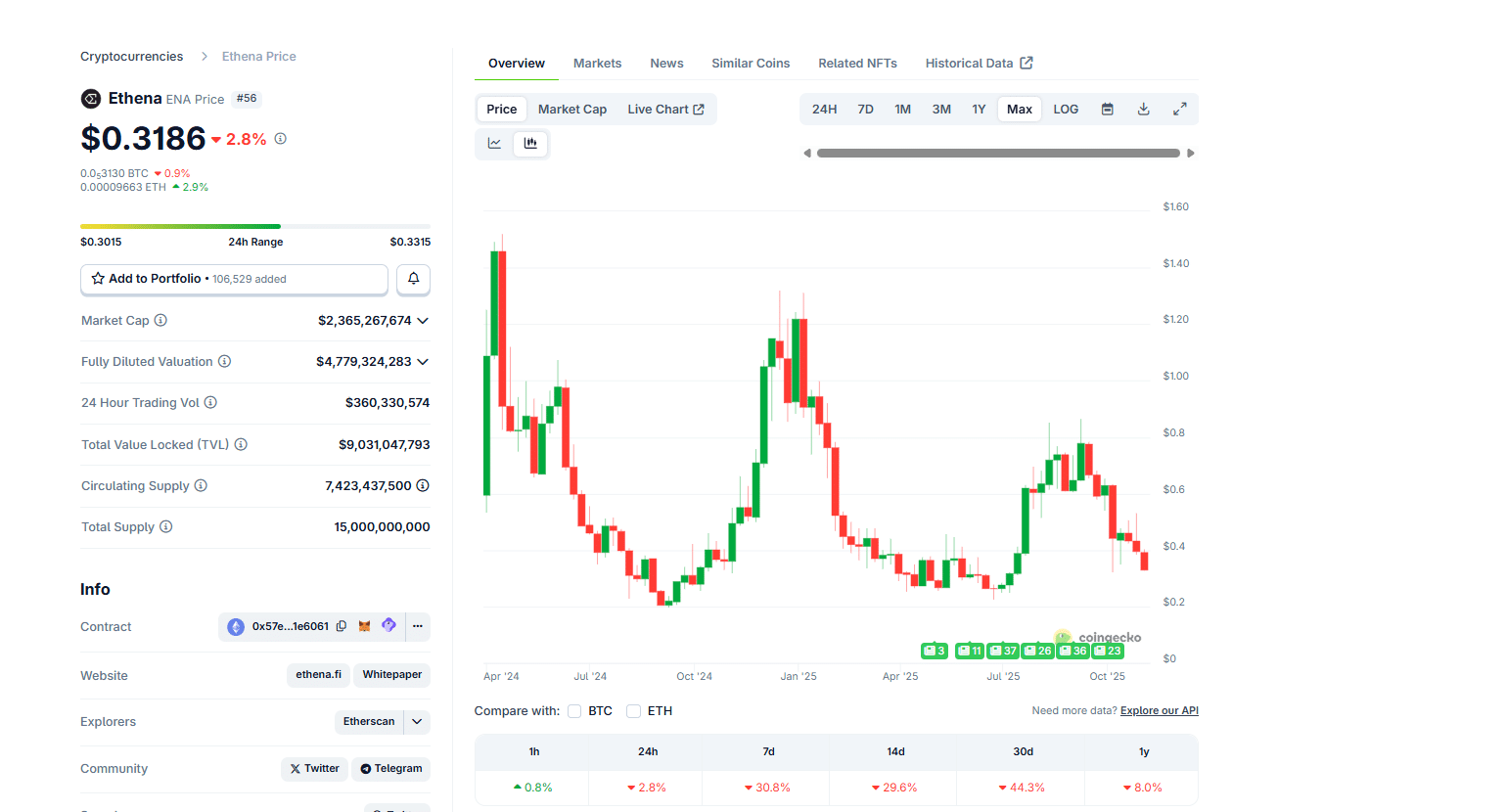The width and height of the screenshot is (1506, 812).
Task: Click the Add to Portfolio button
Action: 234,279
